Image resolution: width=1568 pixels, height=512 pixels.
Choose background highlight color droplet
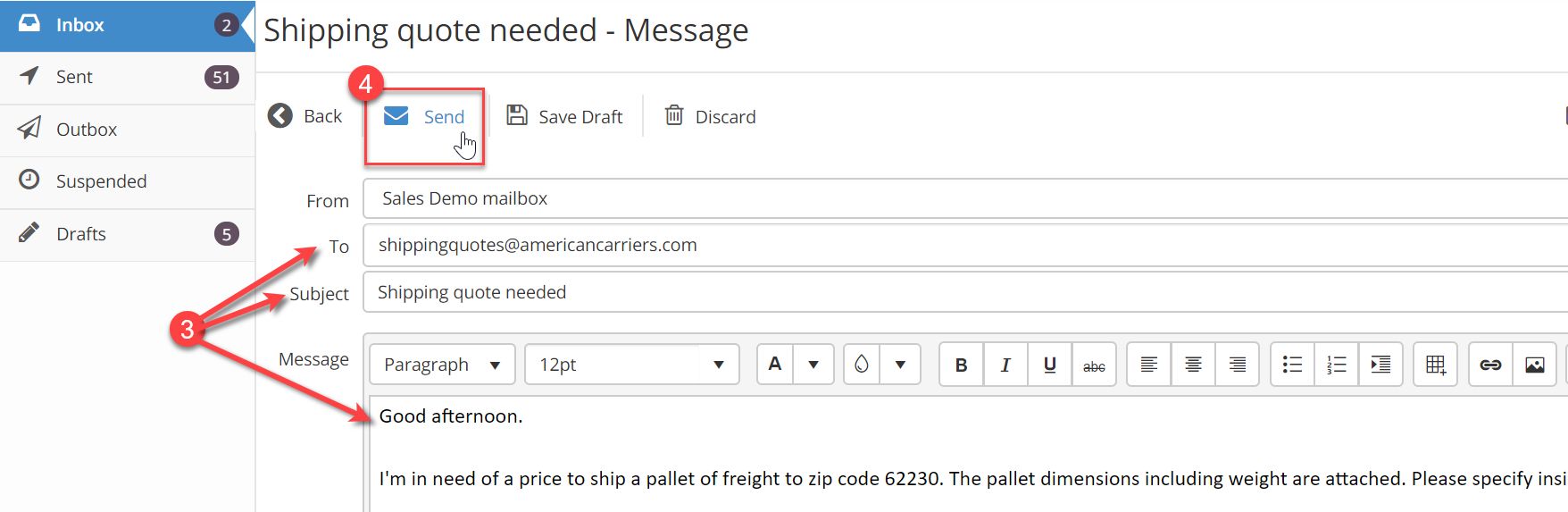(x=862, y=365)
